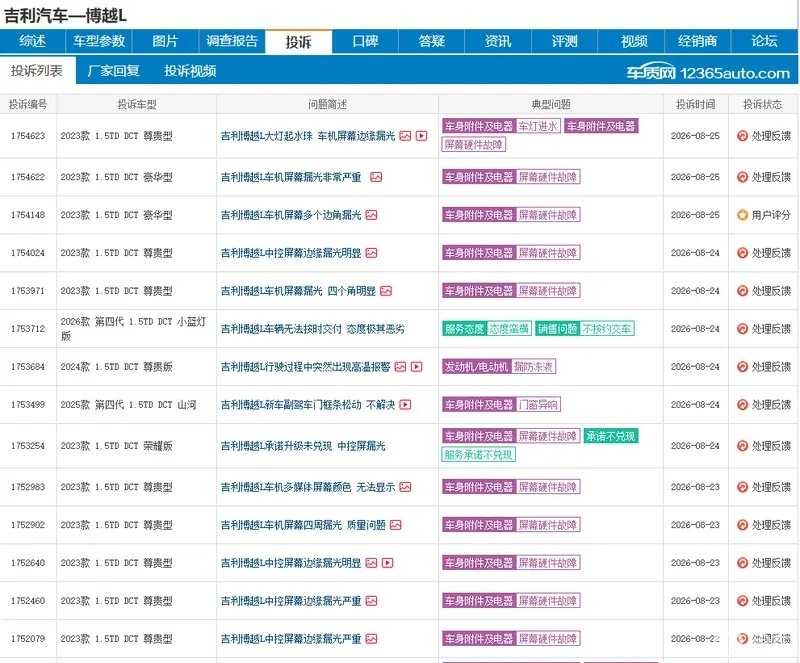Open image icon for complaint 1752902

click(396, 525)
